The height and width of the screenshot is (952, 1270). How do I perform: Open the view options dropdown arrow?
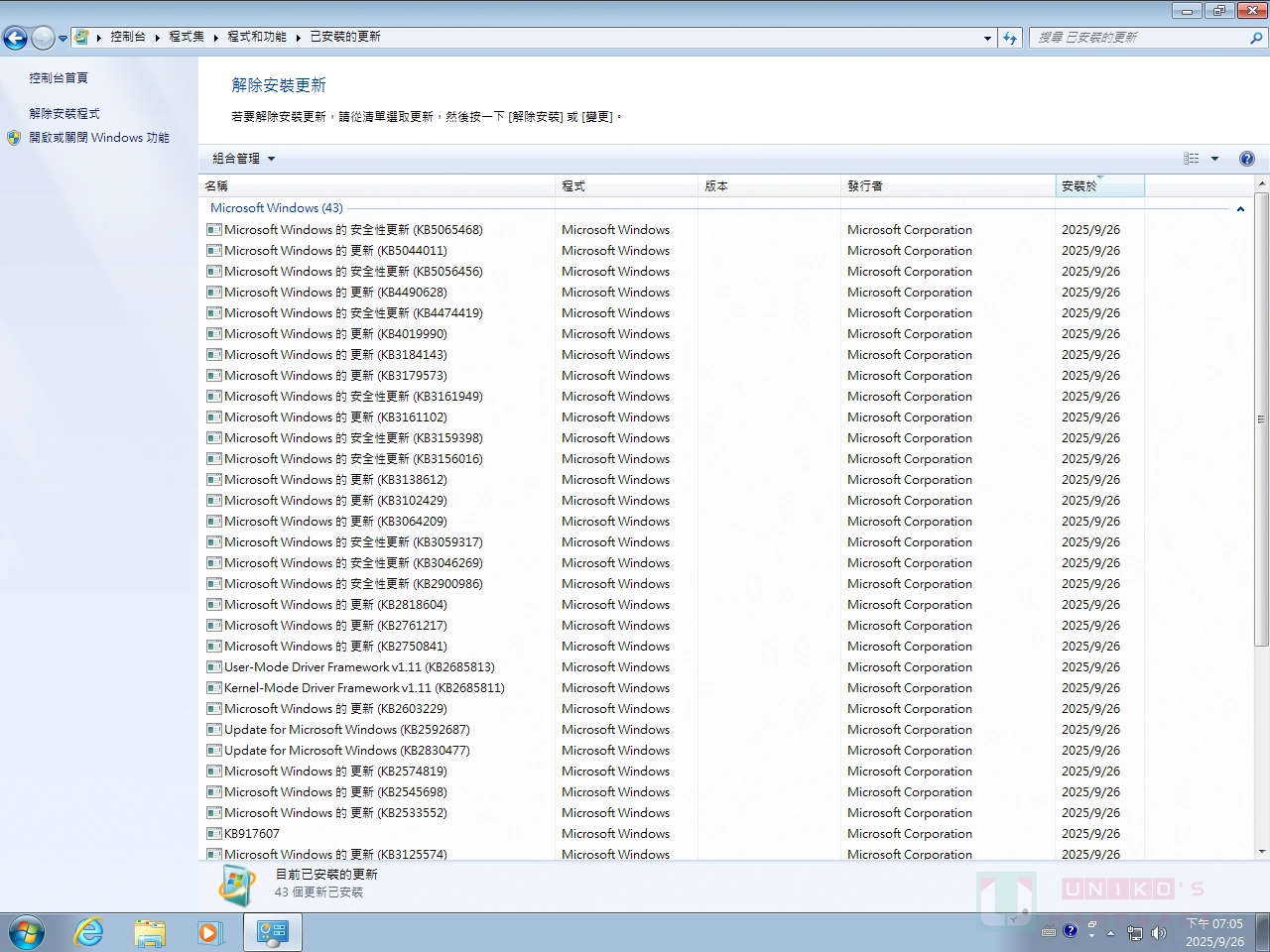click(x=1214, y=159)
